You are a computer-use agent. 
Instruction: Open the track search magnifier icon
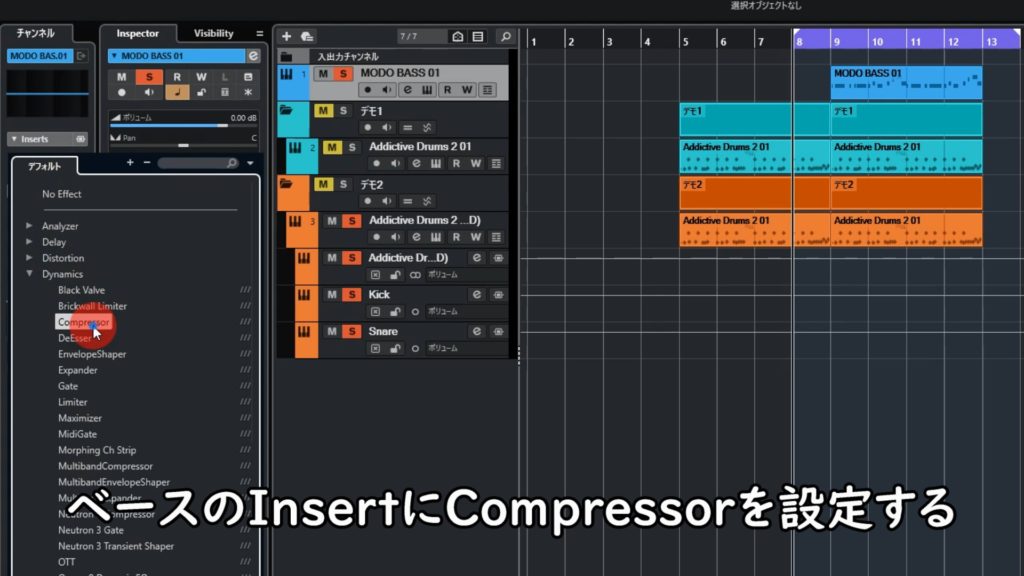tap(507, 36)
